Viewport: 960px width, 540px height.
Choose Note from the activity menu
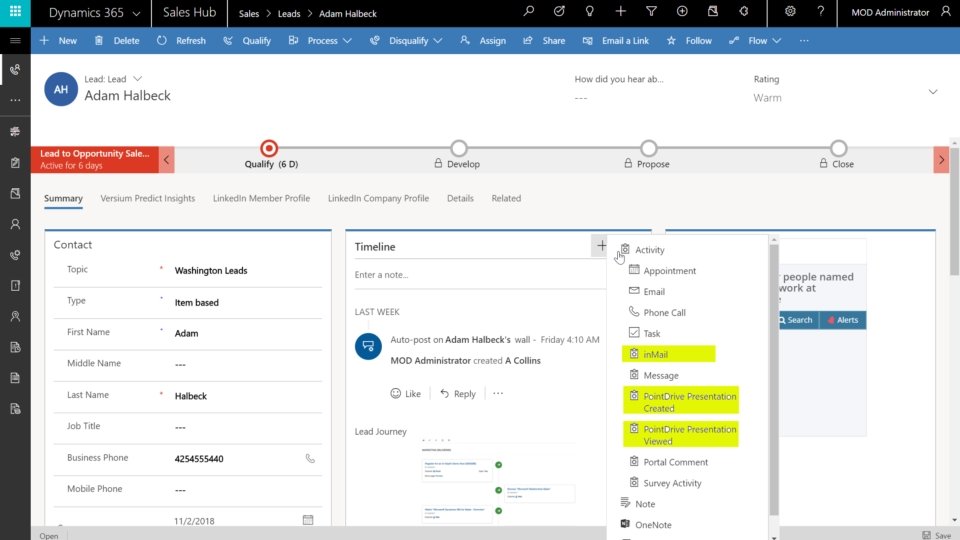(637, 503)
